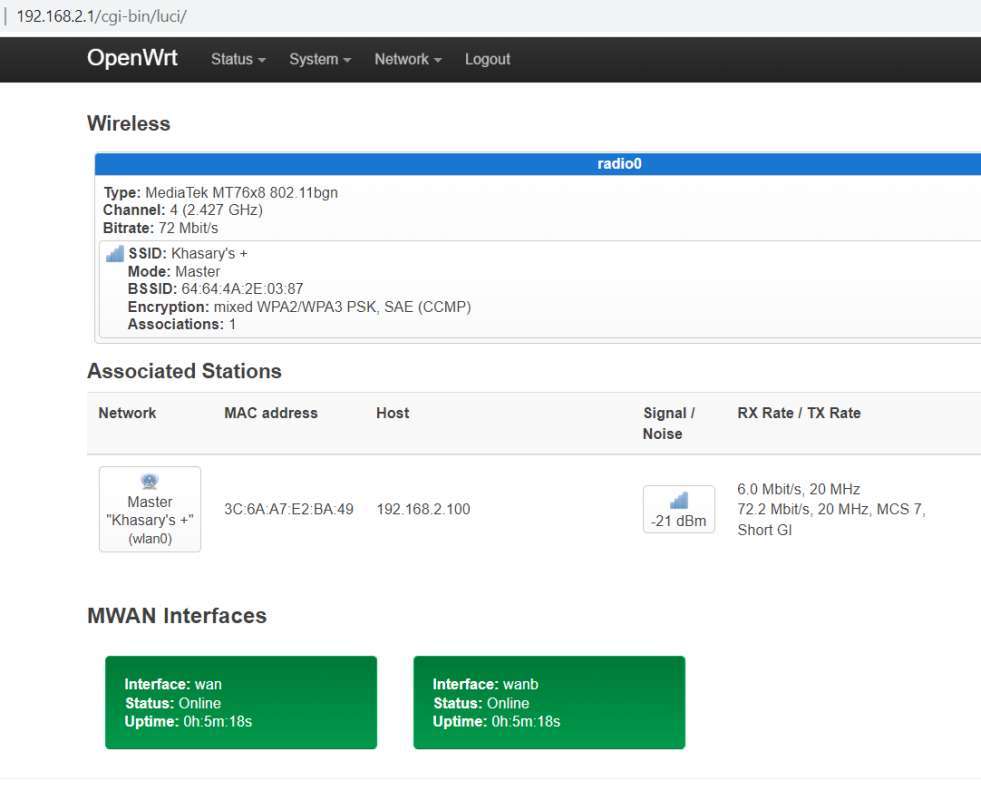The image size is (981, 800).
Task: Click the browser address bar URL
Action: click(102, 17)
